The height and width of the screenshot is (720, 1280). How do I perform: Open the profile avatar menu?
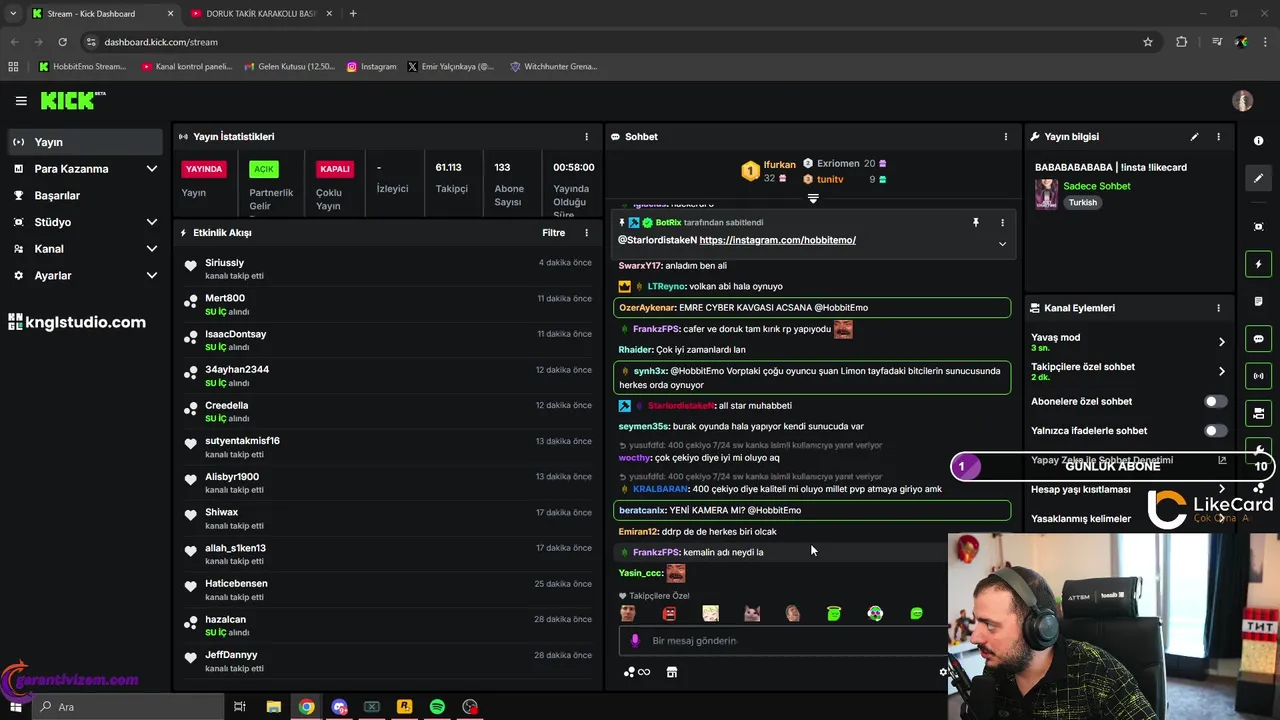point(1243,101)
